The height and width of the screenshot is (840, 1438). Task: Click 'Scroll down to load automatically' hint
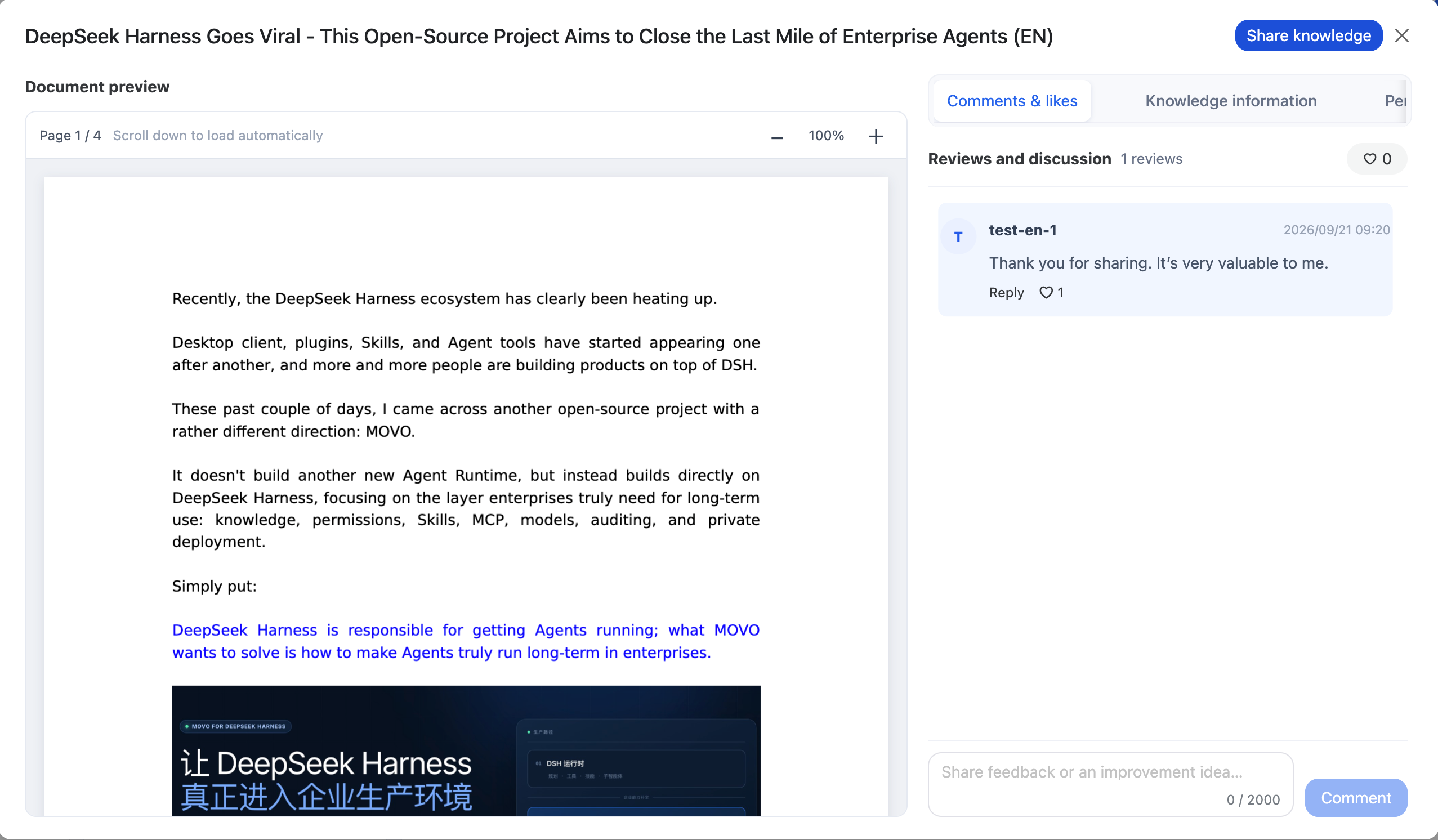pos(217,136)
